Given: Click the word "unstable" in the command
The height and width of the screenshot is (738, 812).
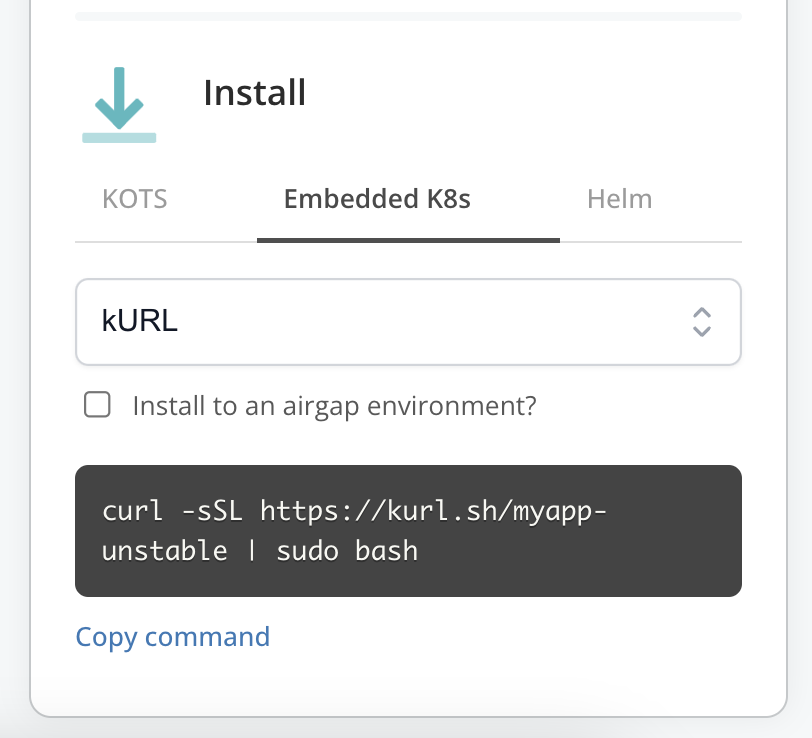Looking at the screenshot, I should point(165,550).
